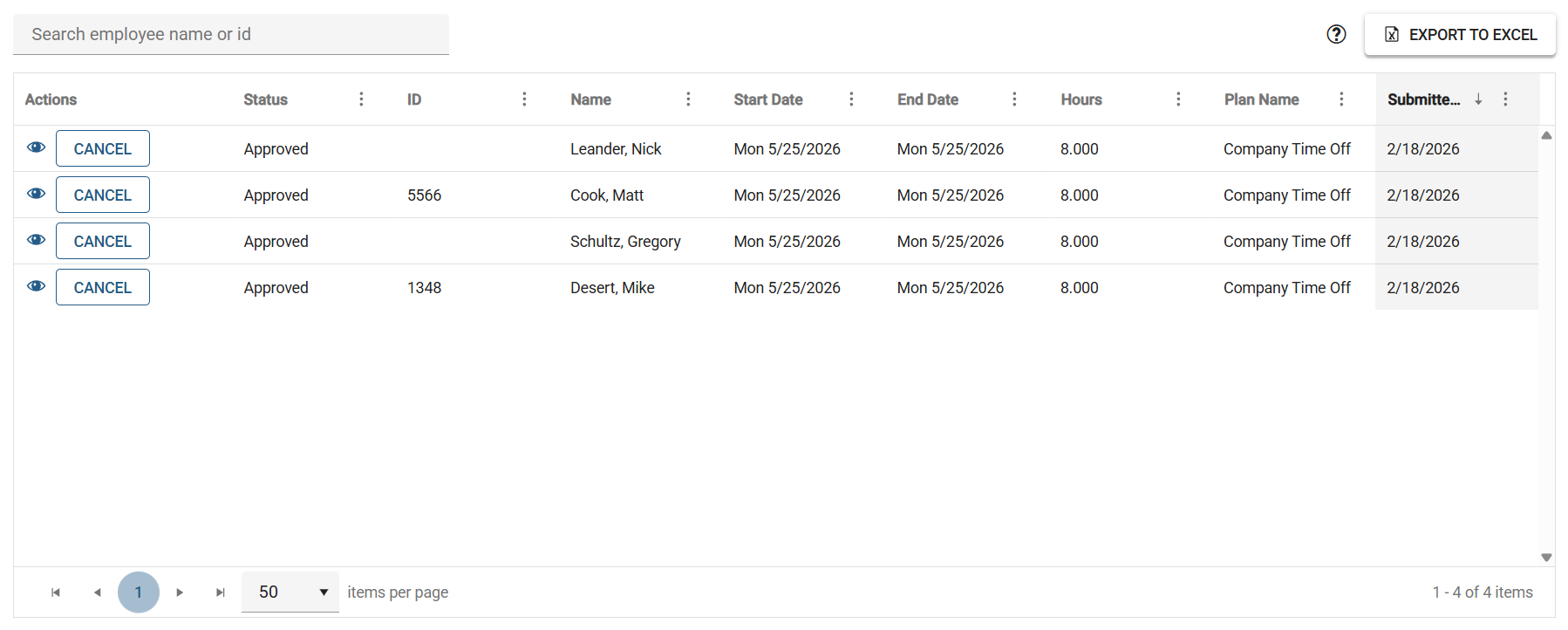The height and width of the screenshot is (630, 1568).
Task: Select the ID cell 1348
Action: coord(424,288)
